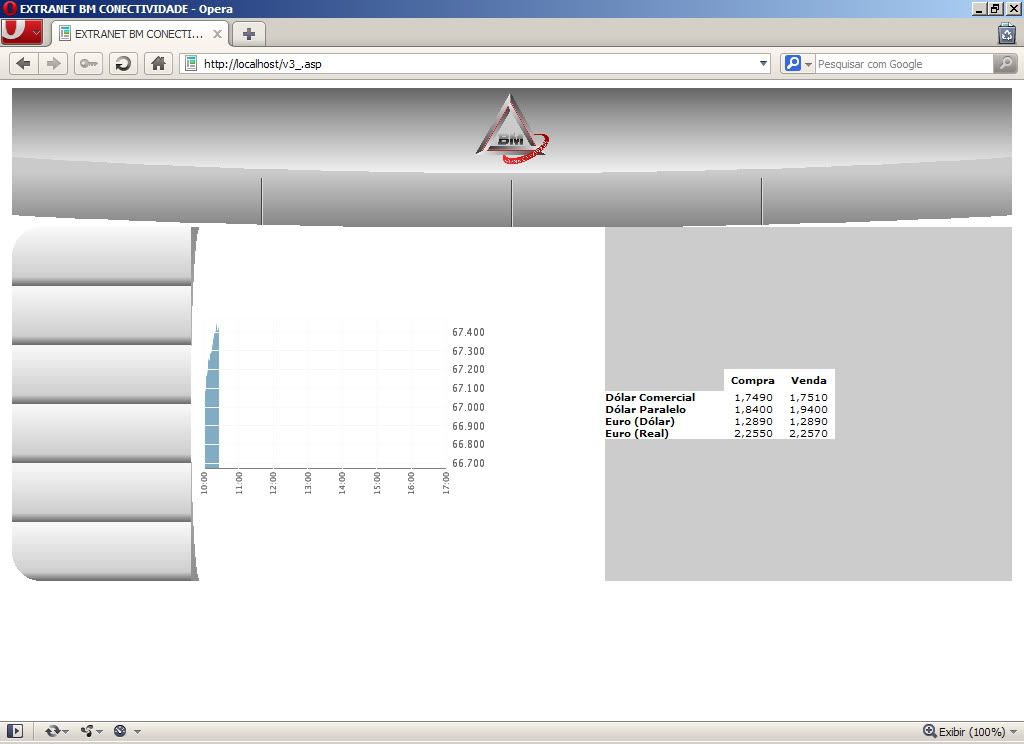Click the browser Back arrow
The width and height of the screenshot is (1024, 744).
point(24,64)
